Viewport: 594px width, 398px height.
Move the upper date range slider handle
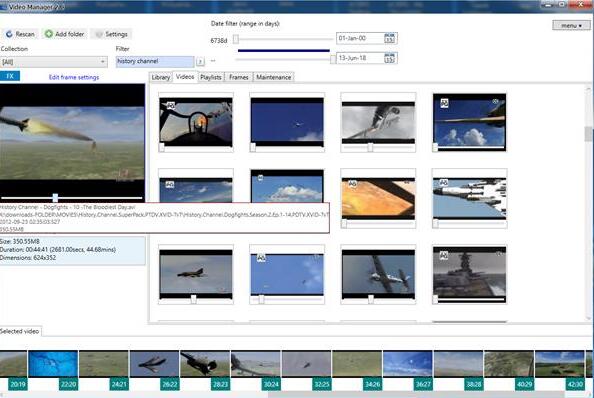pyautogui.click(x=236, y=39)
